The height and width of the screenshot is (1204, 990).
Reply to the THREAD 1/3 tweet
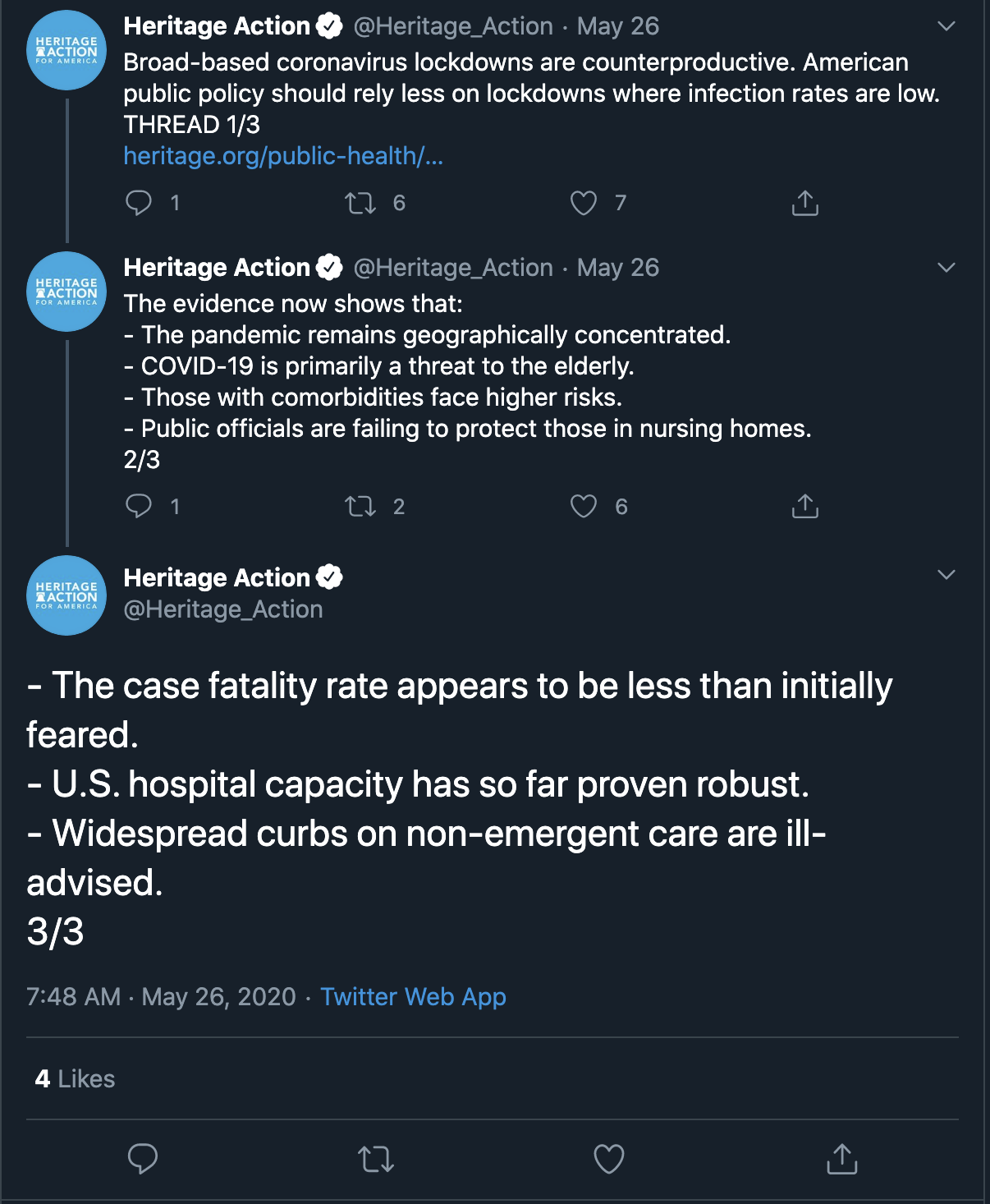(x=139, y=203)
